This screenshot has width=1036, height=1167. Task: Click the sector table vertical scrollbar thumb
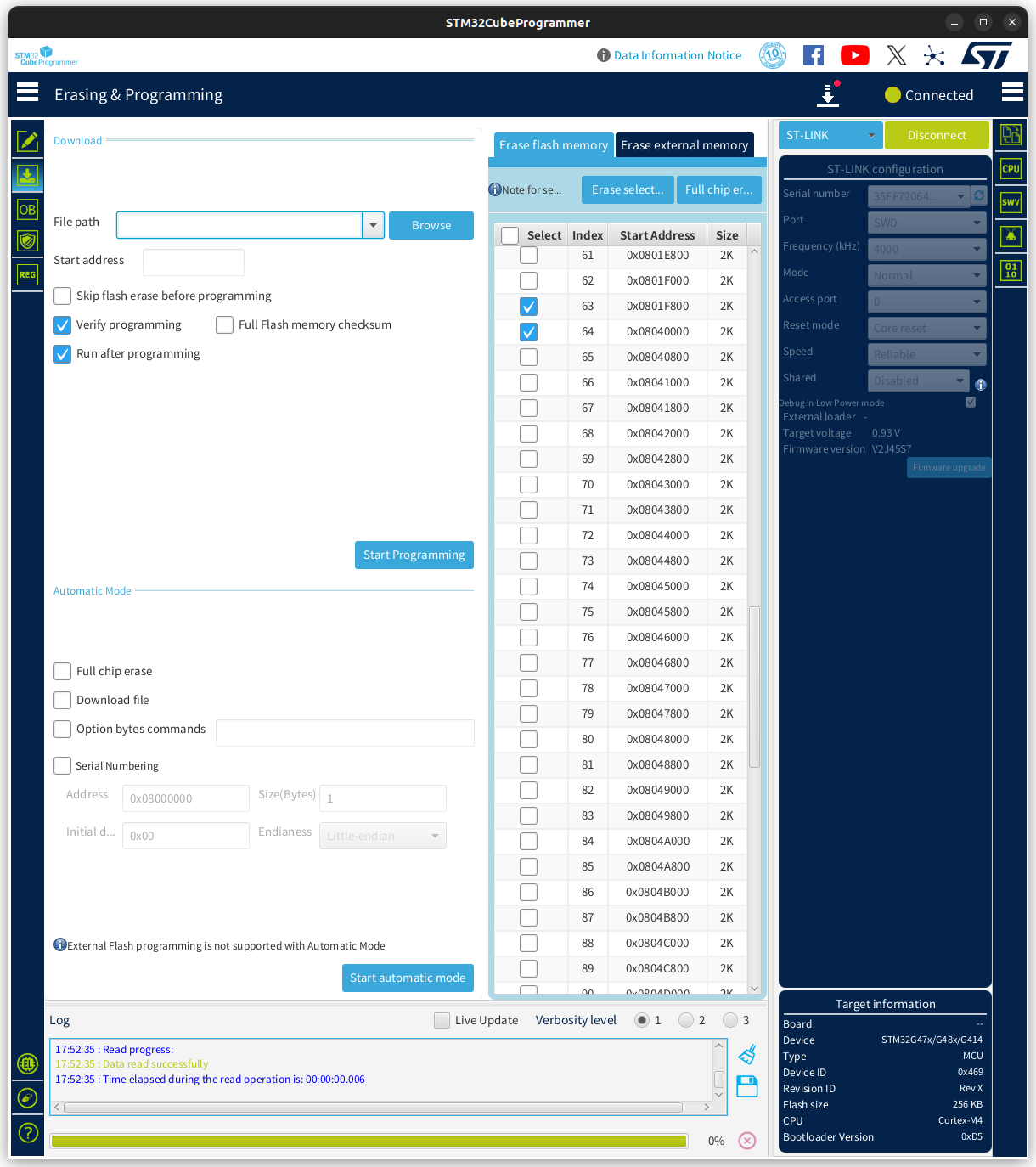pos(754,686)
